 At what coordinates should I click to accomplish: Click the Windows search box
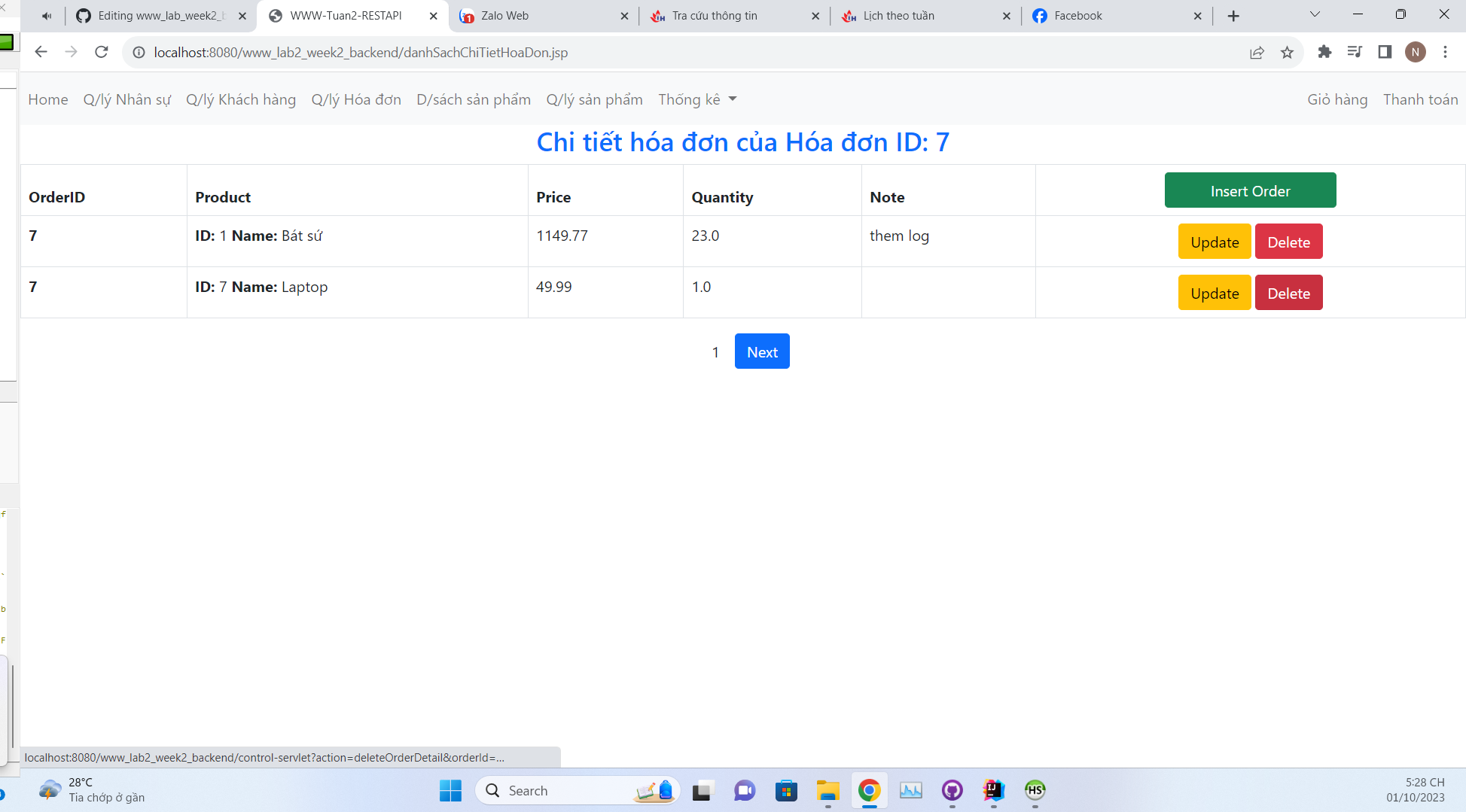(577, 790)
